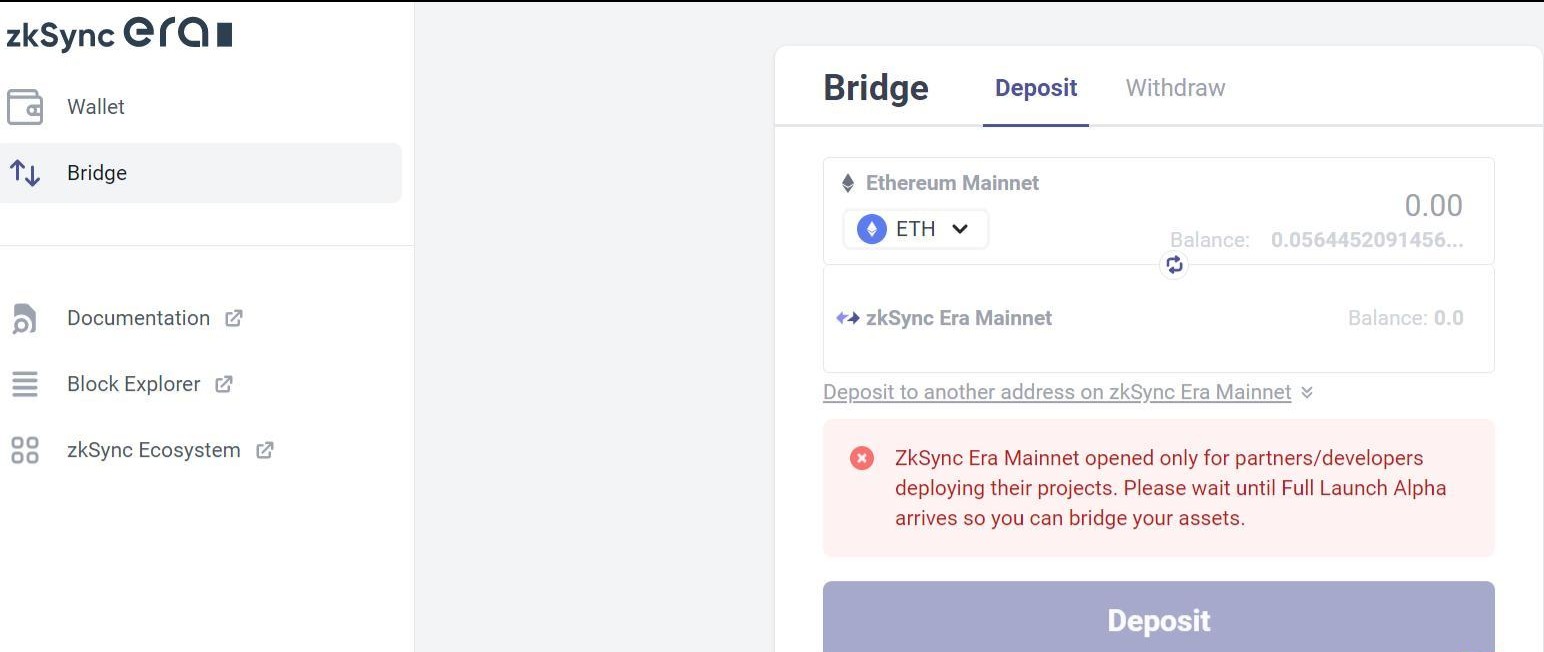Image resolution: width=1544 pixels, height=652 pixels.
Task: Click Deposit to another address link
Action: tap(1057, 392)
